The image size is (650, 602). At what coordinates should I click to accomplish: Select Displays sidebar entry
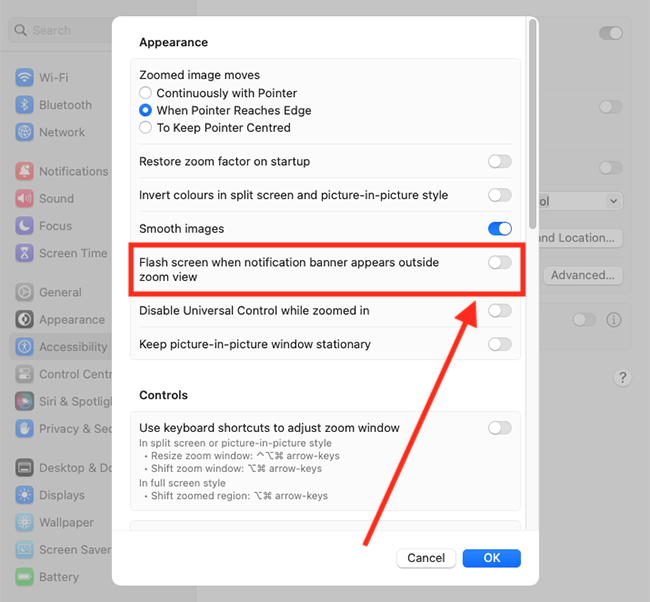(x=62, y=495)
